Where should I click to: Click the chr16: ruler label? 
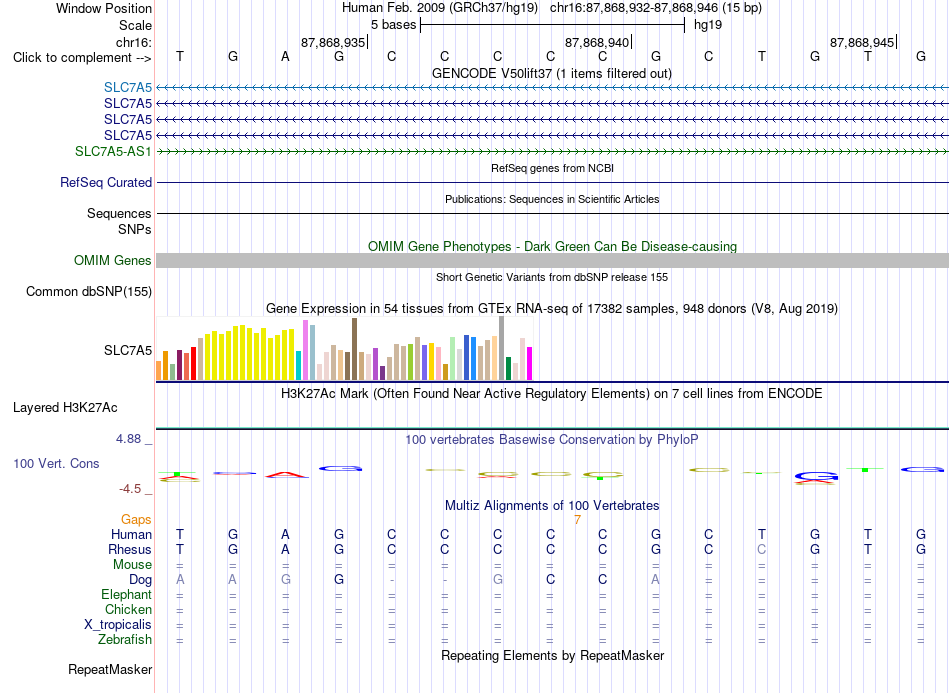point(134,42)
